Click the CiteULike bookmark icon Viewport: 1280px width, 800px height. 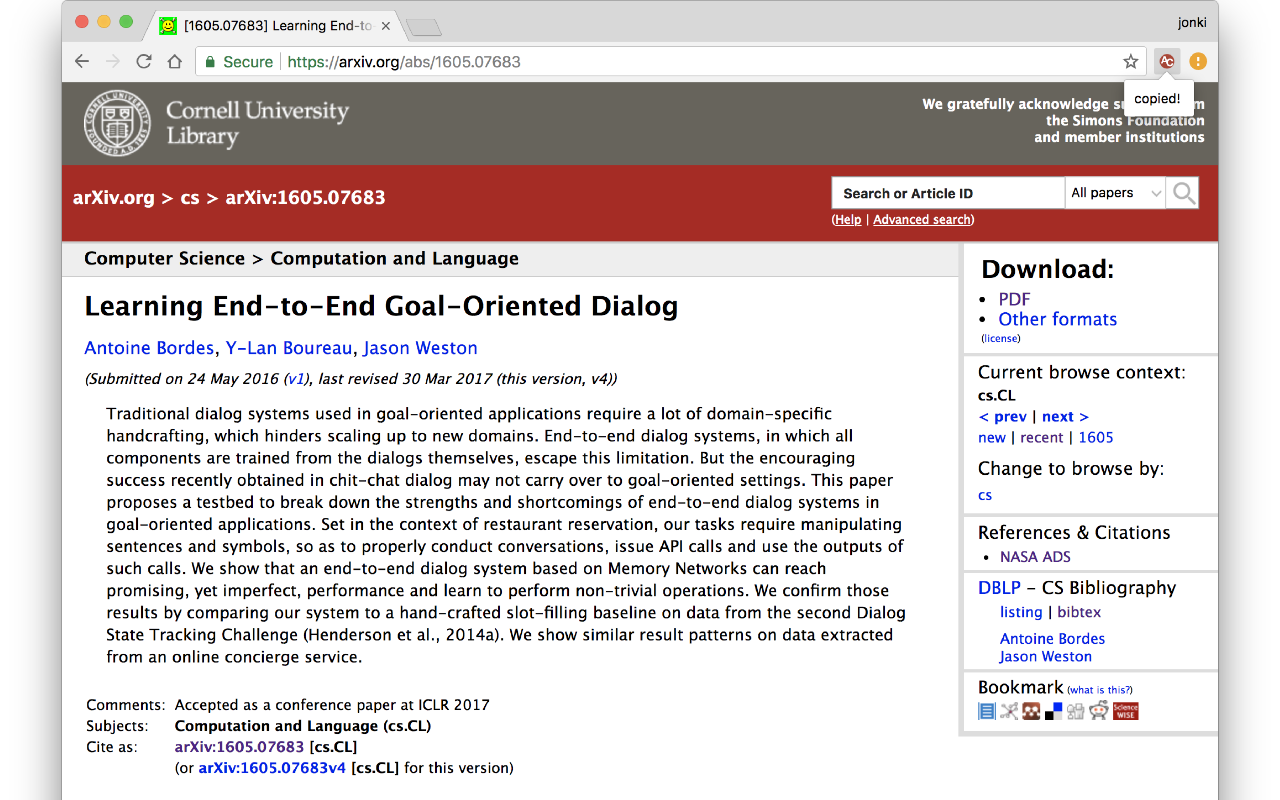pyautogui.click(x=986, y=711)
